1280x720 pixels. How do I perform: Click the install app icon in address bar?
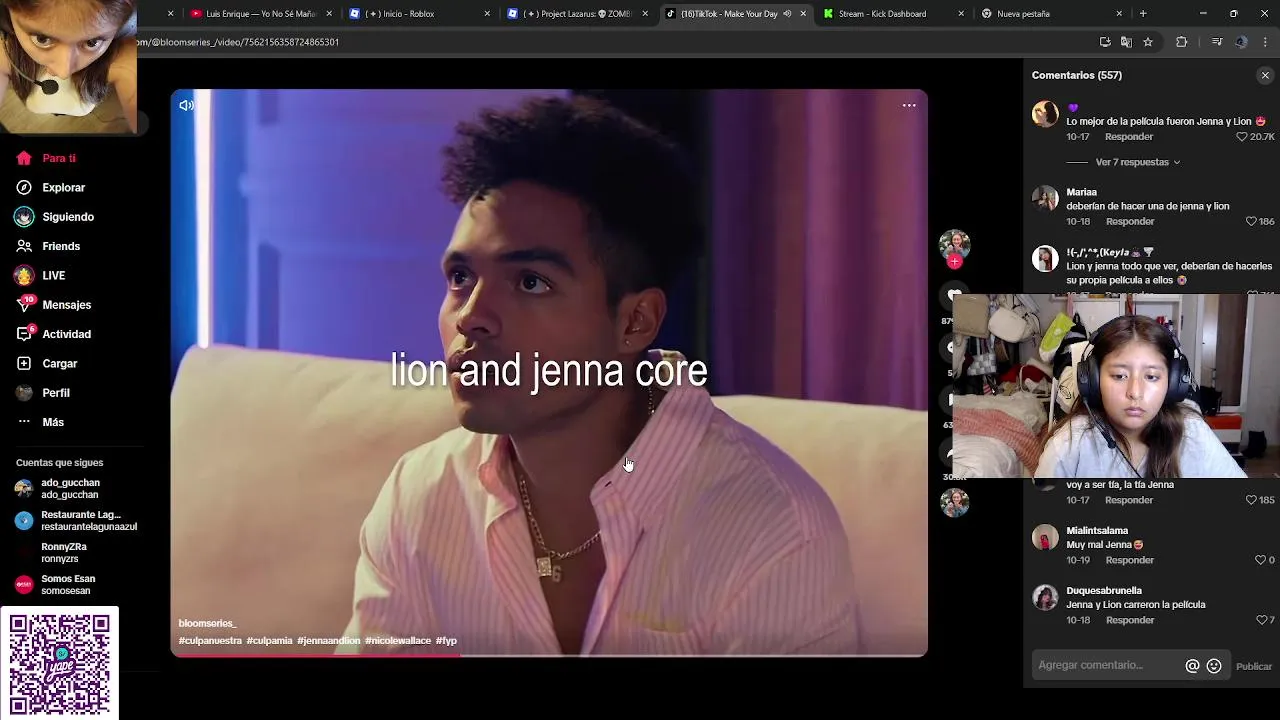click(x=1105, y=42)
